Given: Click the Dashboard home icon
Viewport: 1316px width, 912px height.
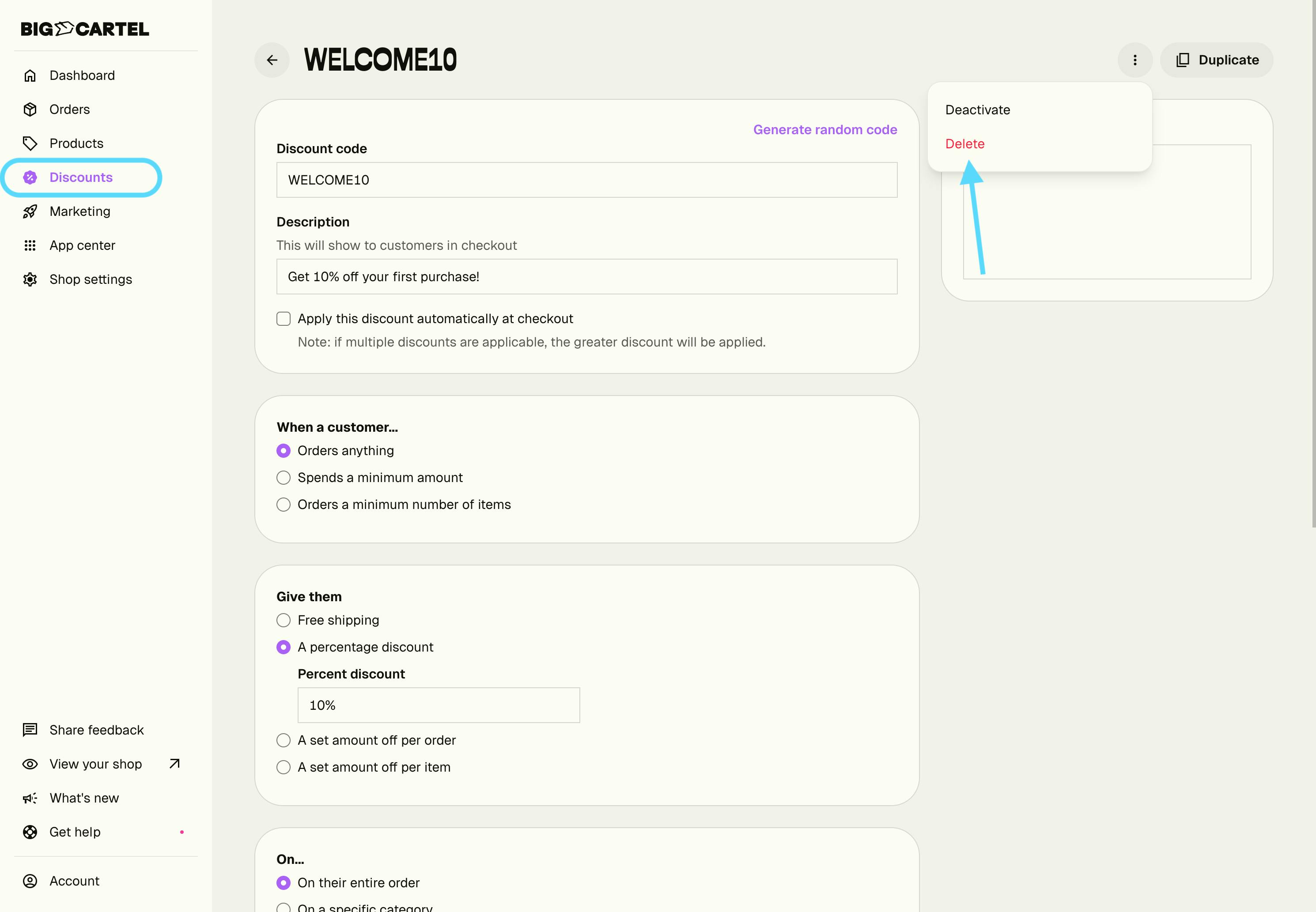Looking at the screenshot, I should click(30, 75).
